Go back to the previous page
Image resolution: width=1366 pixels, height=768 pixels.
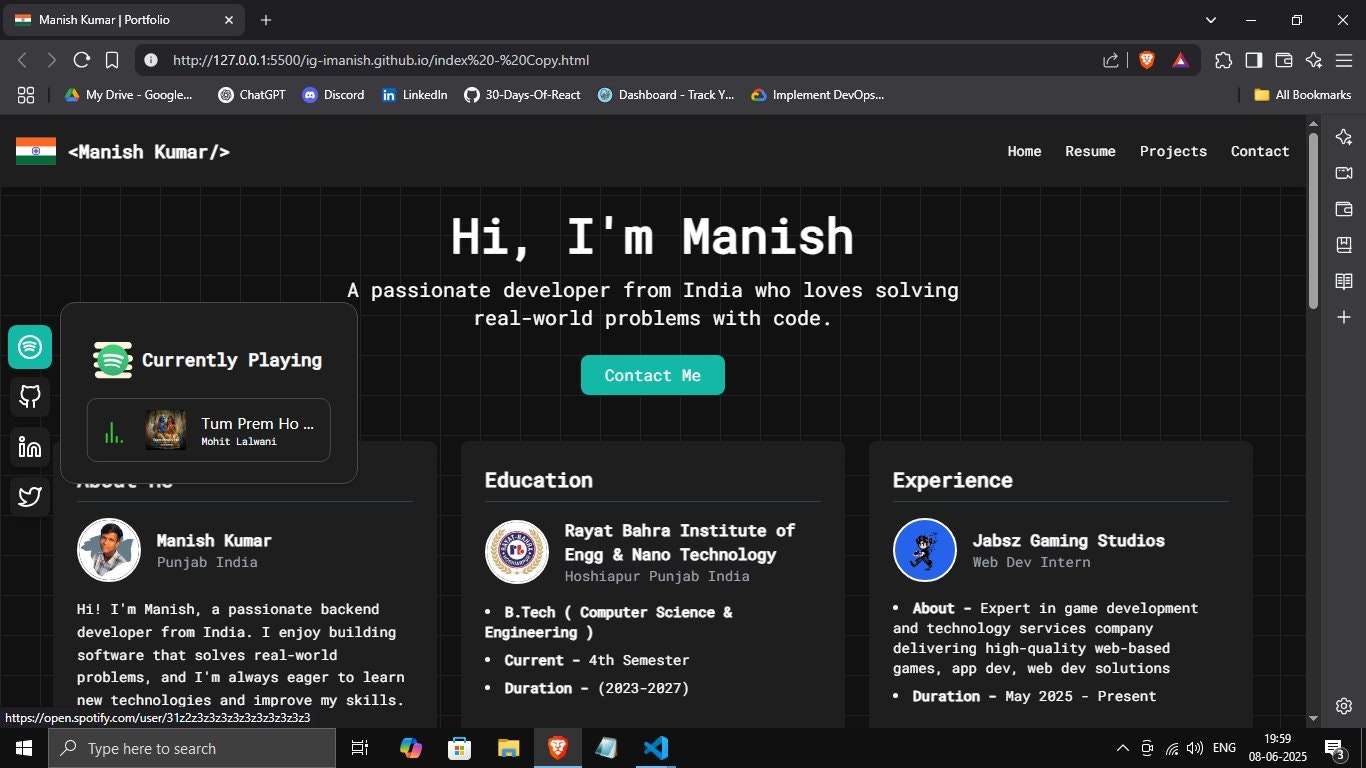pyautogui.click(x=23, y=60)
